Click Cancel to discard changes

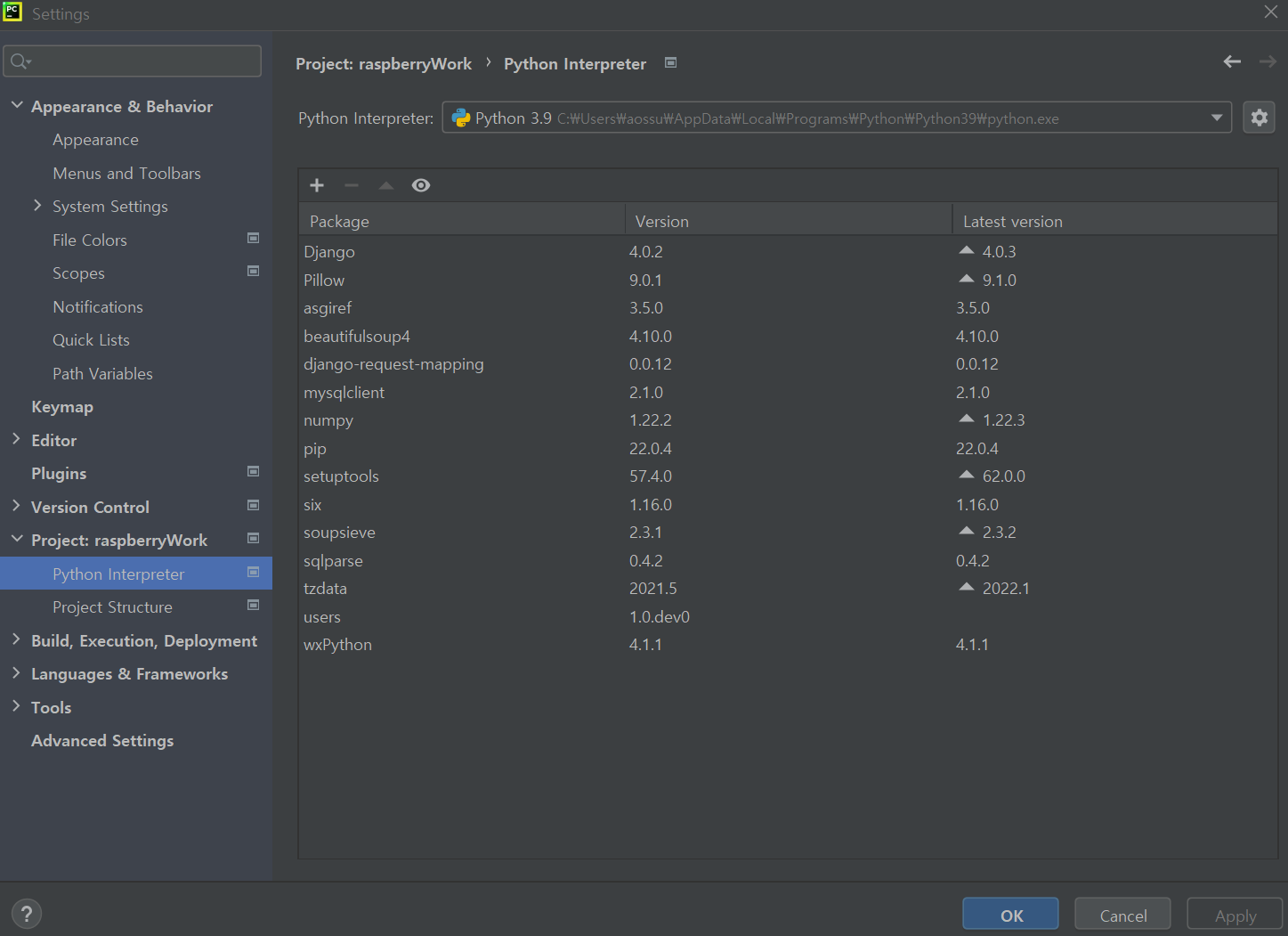(x=1122, y=916)
